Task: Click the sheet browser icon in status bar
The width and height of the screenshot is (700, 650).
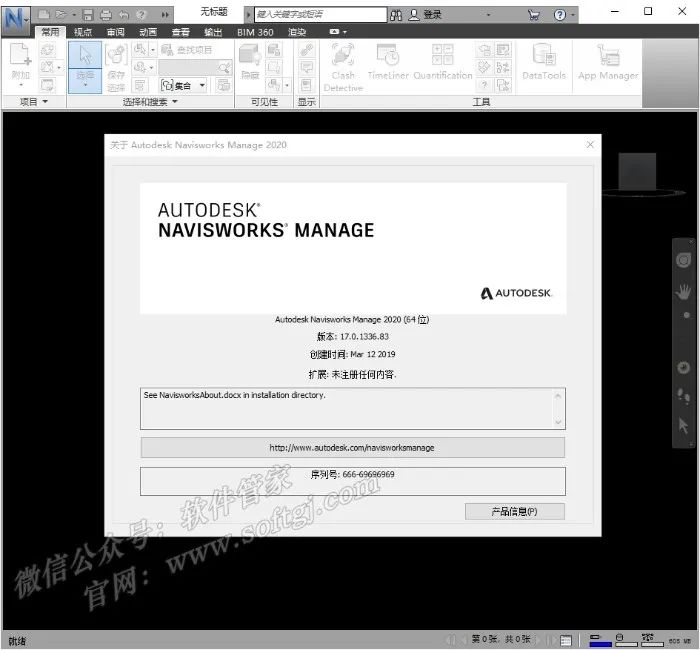Action: point(566,640)
